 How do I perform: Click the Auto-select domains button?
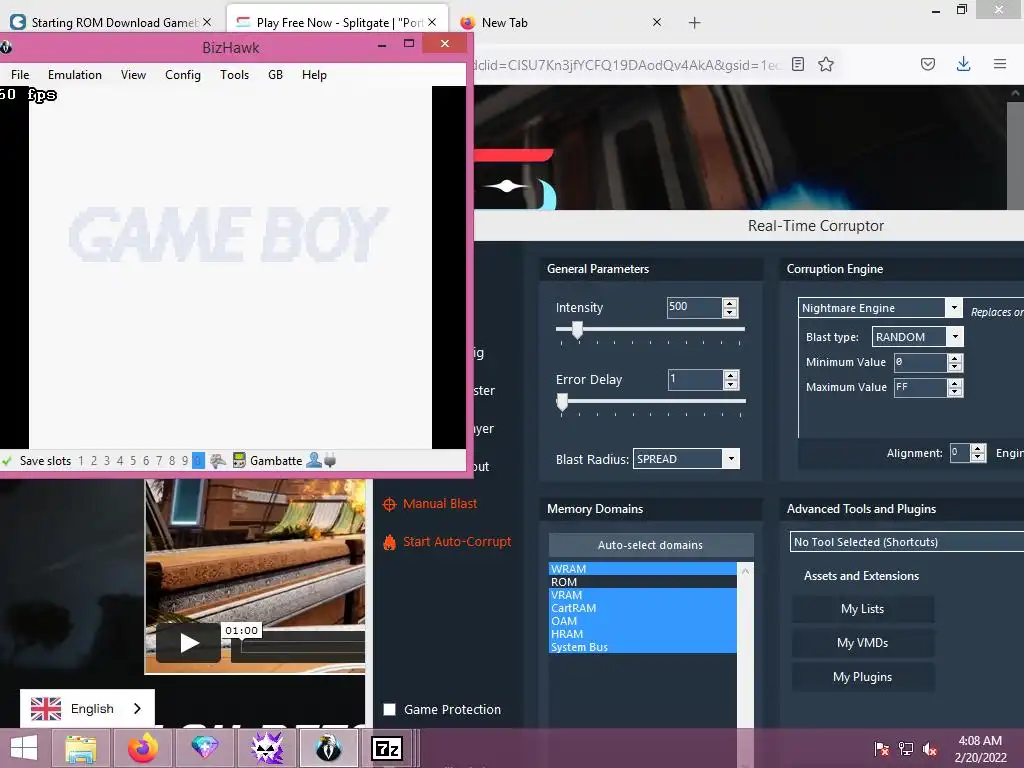coord(650,545)
